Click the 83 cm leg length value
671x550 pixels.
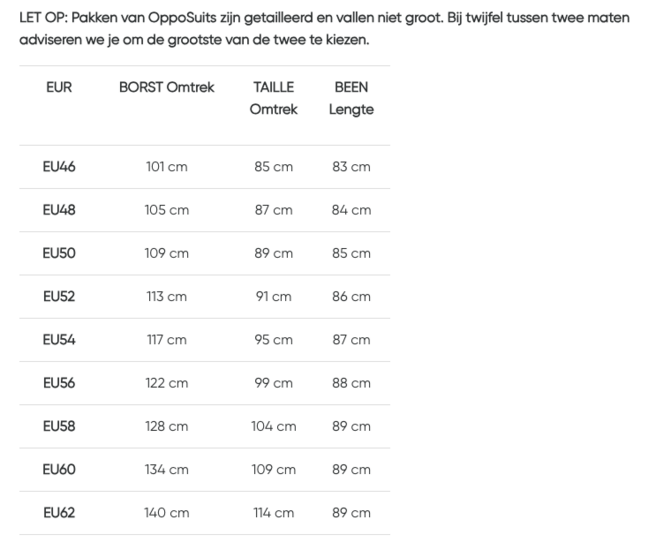(x=351, y=167)
